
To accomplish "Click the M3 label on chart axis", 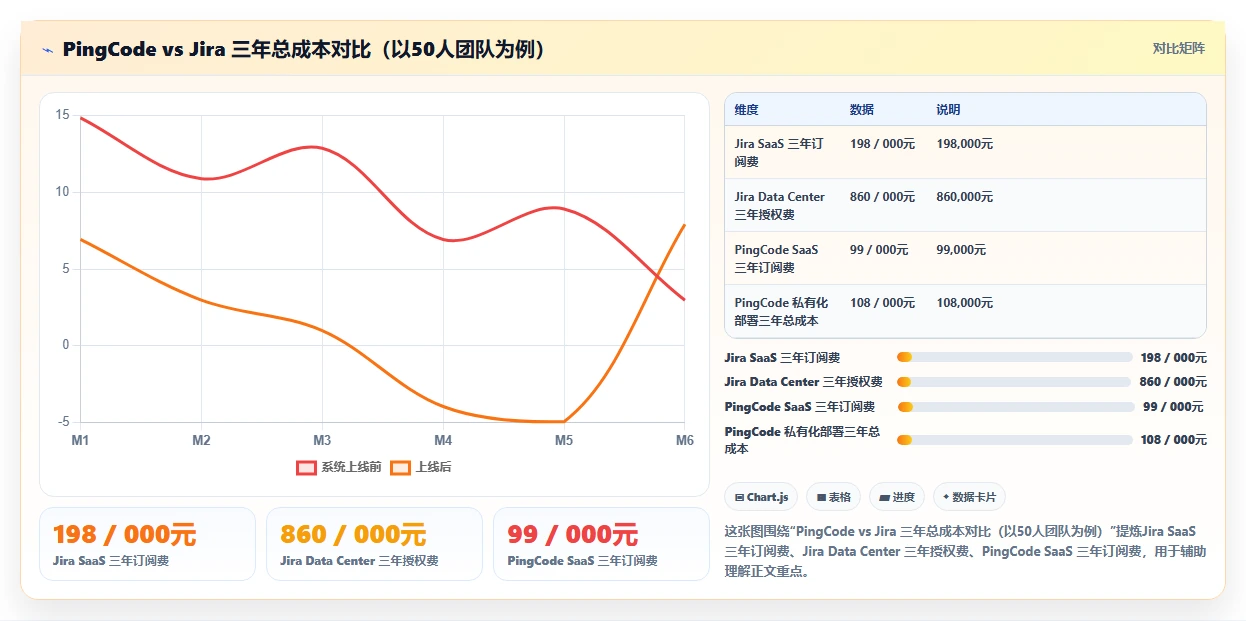I will [322, 440].
